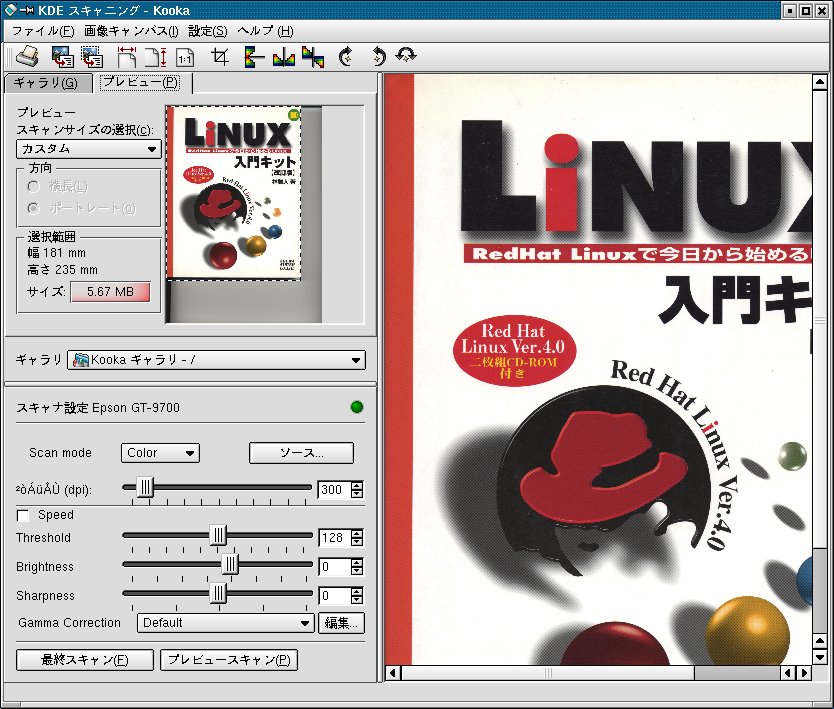The height and width of the screenshot is (709, 834).
Task: Enable the Speed checkbox
Action: (x=23, y=515)
